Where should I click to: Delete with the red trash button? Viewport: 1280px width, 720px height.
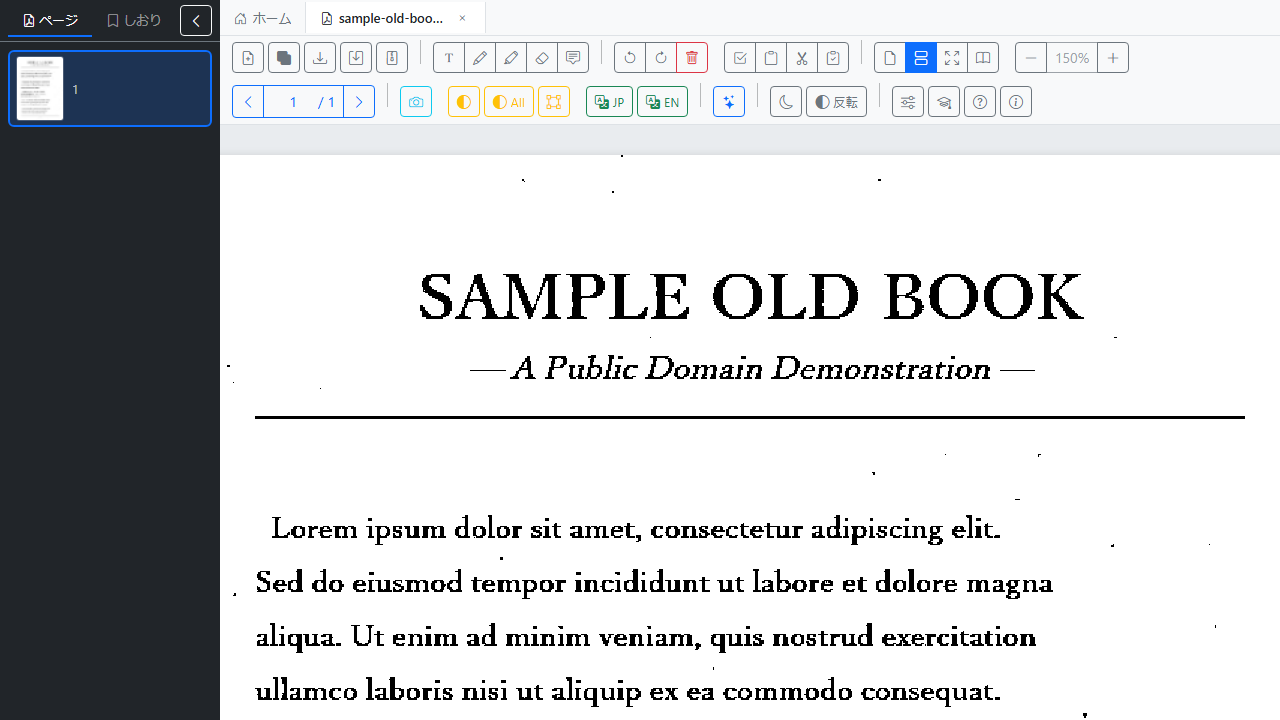pos(692,58)
